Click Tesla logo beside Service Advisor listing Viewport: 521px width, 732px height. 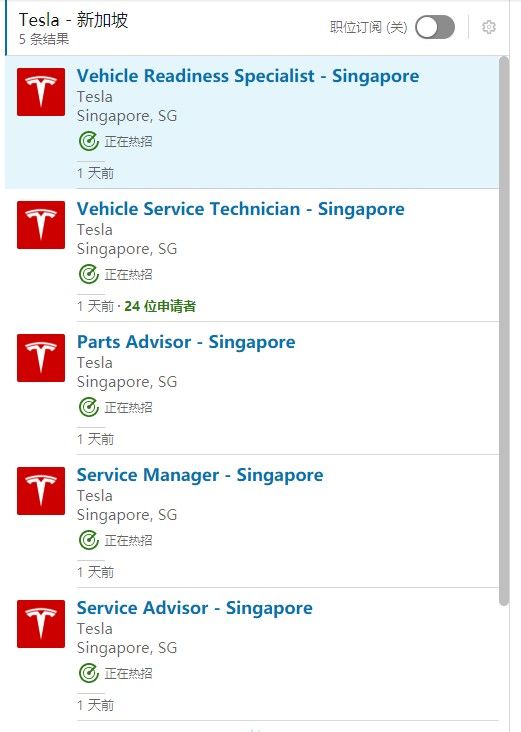(41, 624)
